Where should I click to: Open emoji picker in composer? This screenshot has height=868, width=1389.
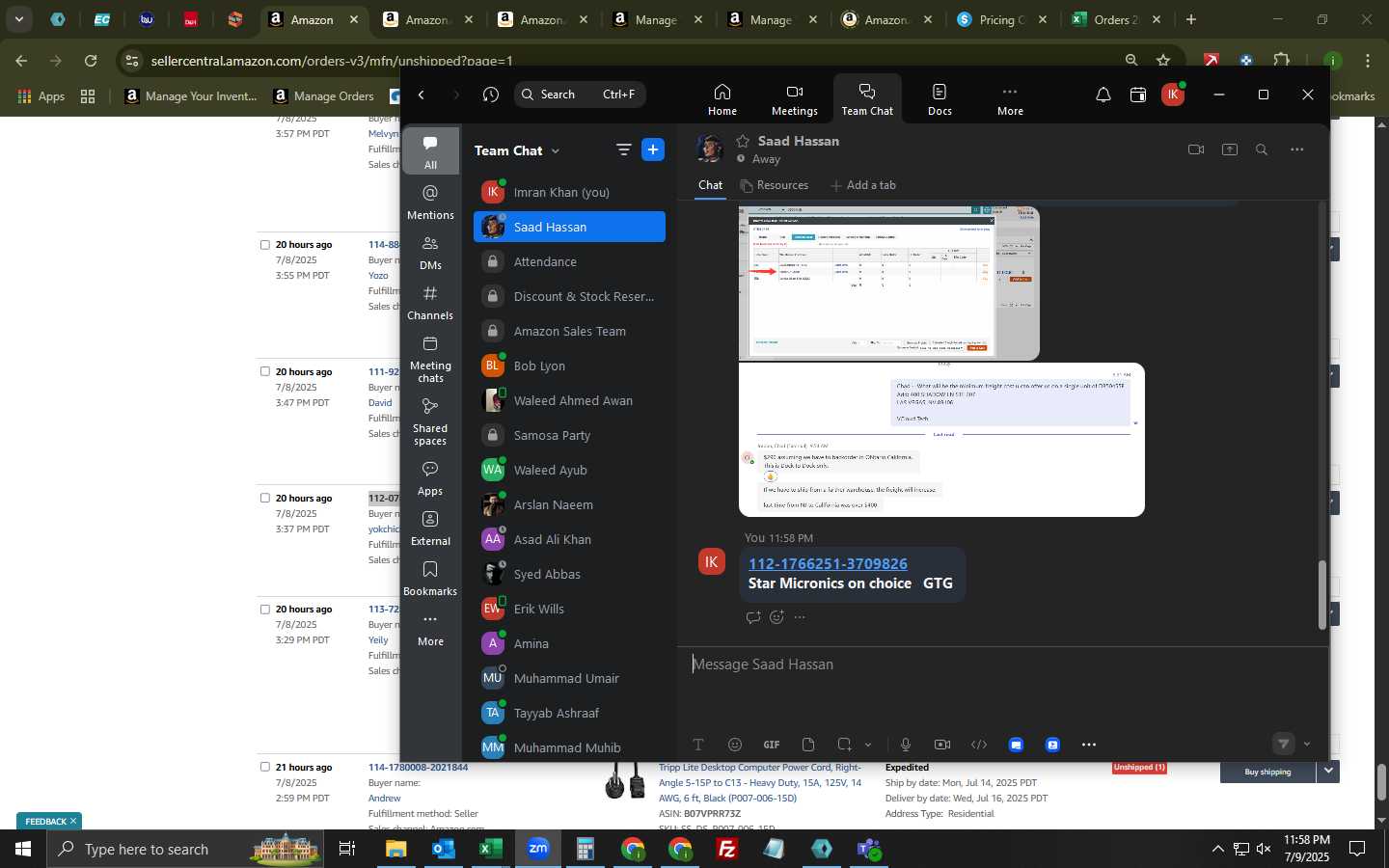pyautogui.click(x=735, y=745)
